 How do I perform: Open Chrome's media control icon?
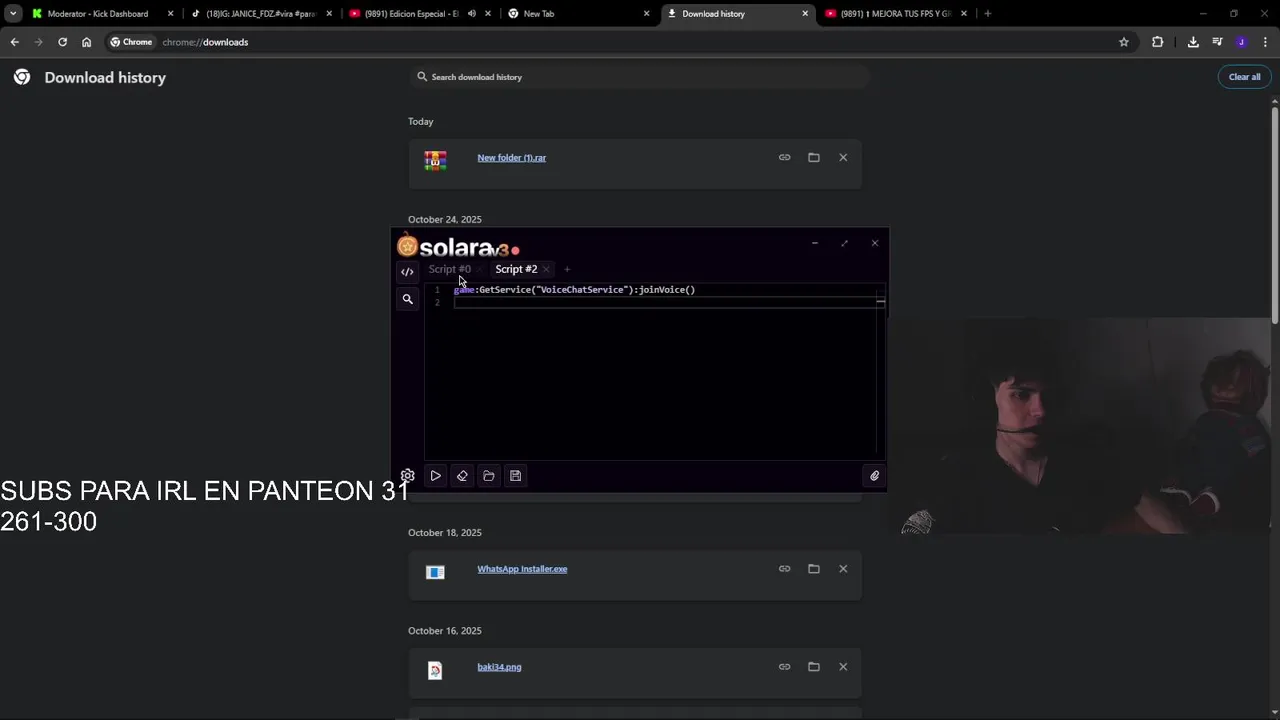(1217, 42)
